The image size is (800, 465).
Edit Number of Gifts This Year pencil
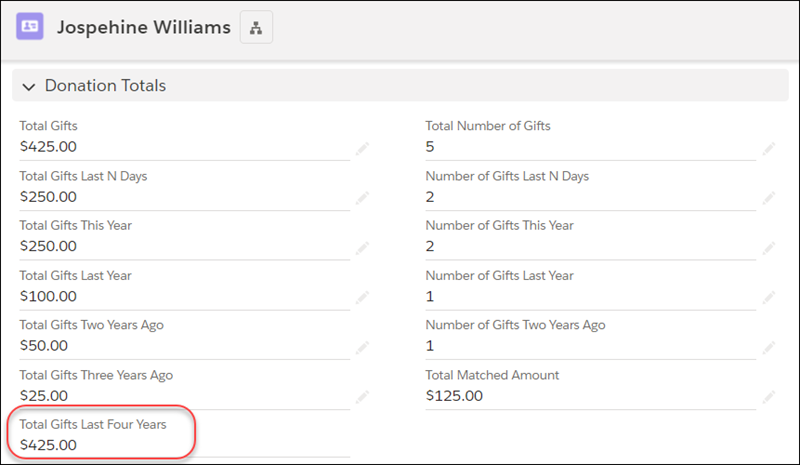point(769,248)
